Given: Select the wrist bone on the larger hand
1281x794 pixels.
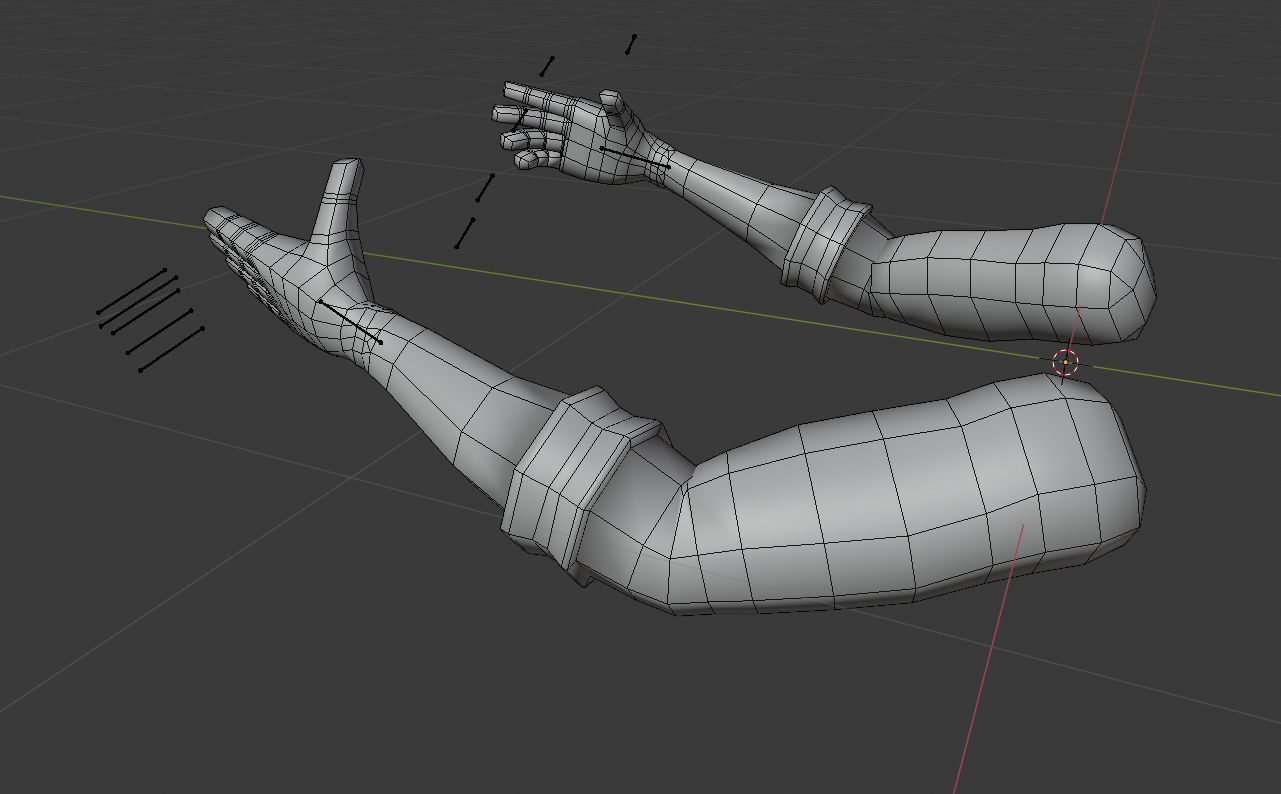Looking at the screenshot, I should point(350,322).
